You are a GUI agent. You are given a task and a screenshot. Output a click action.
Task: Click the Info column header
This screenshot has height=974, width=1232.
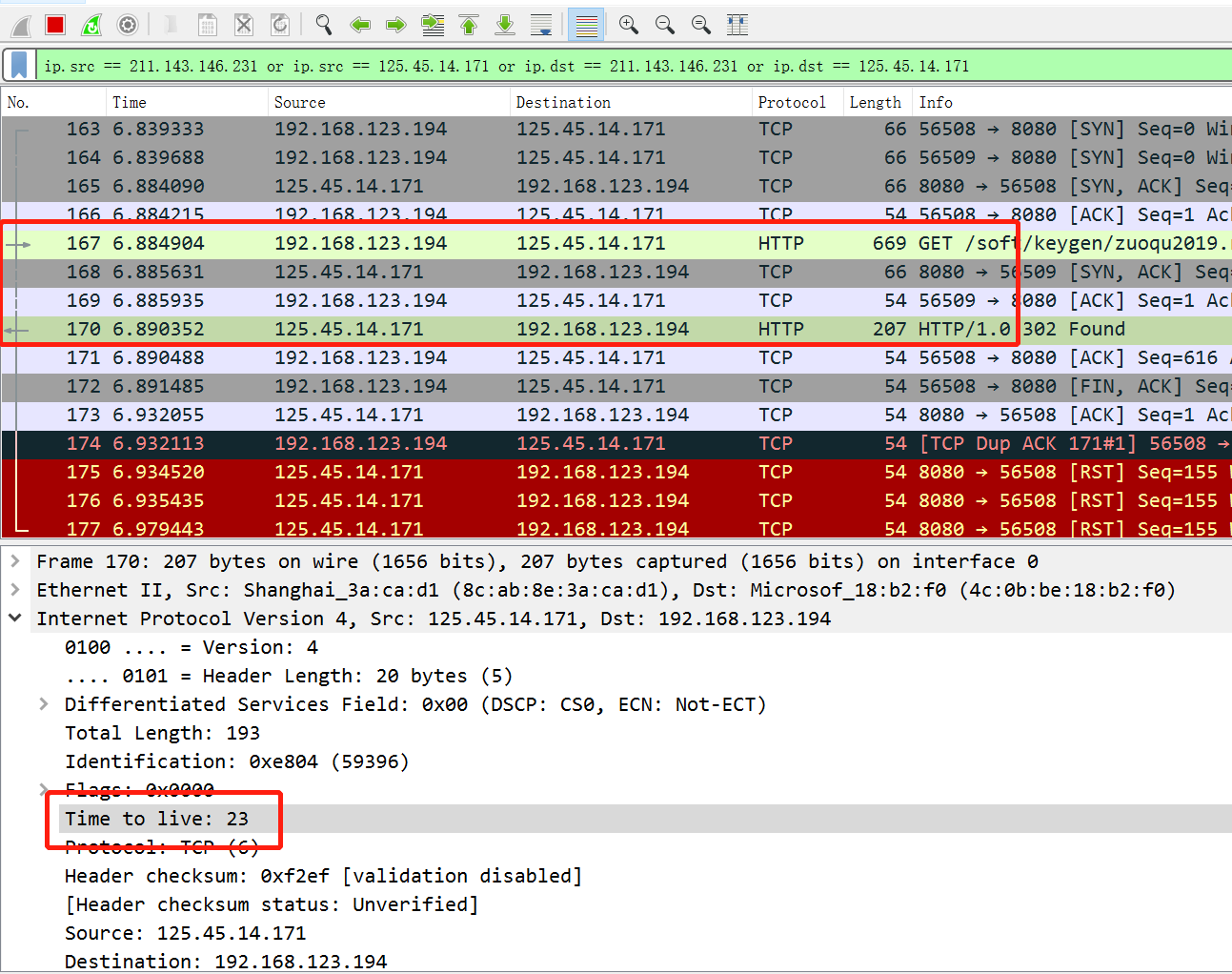pos(1072,102)
